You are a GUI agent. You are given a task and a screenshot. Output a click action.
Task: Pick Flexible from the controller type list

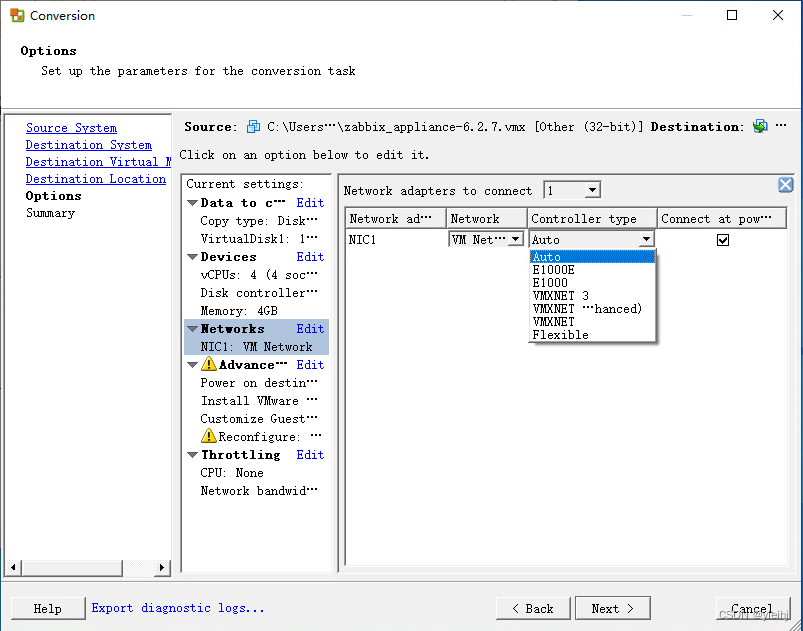560,335
